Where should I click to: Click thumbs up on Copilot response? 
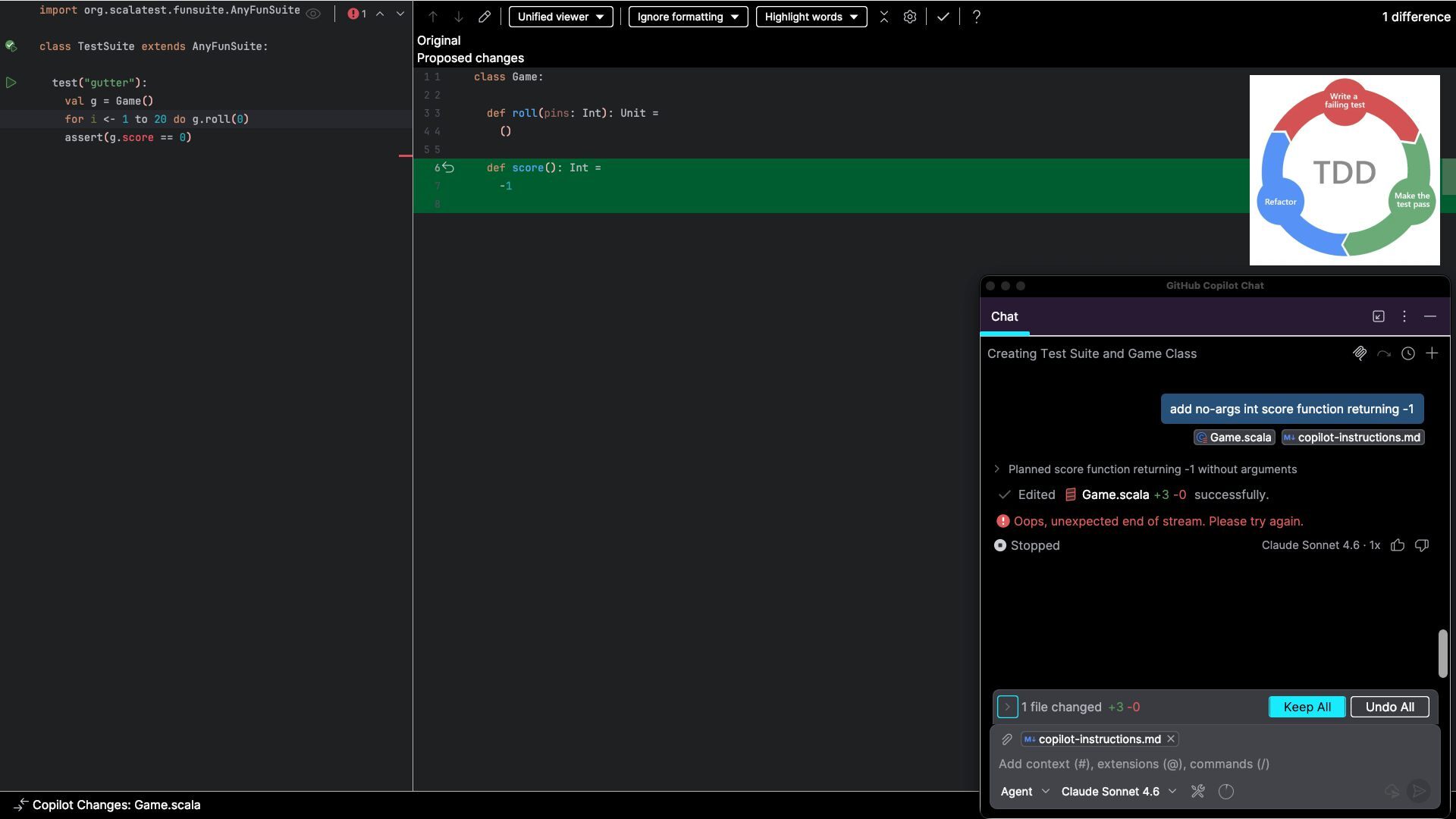1398,545
